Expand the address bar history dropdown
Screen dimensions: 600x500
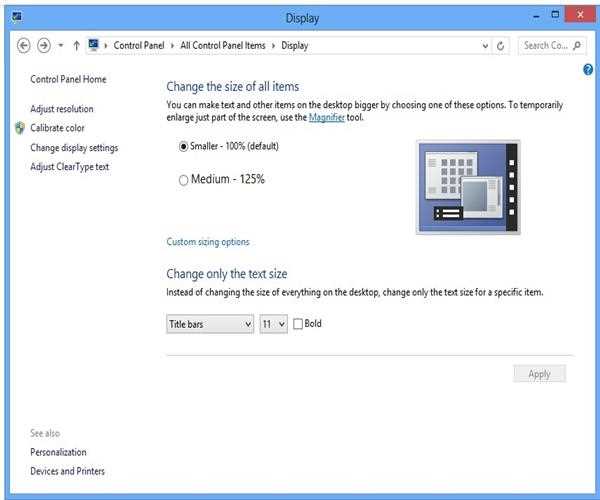(485, 45)
